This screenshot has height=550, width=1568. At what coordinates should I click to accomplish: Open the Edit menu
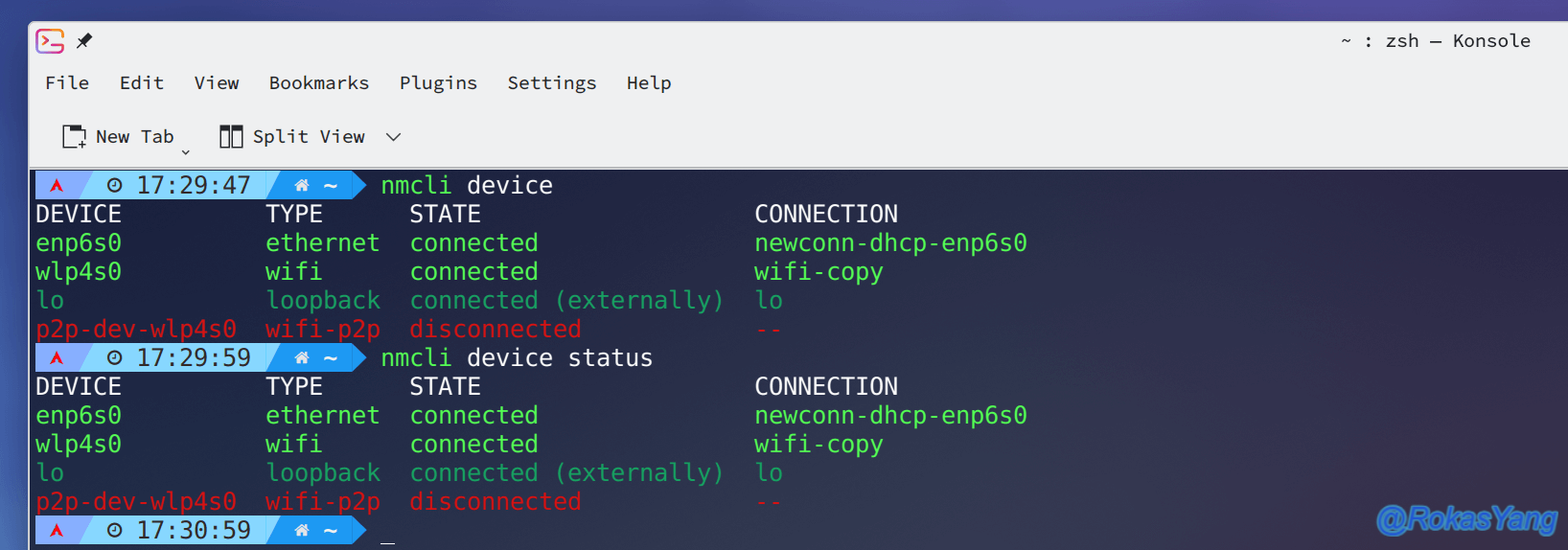(x=142, y=83)
